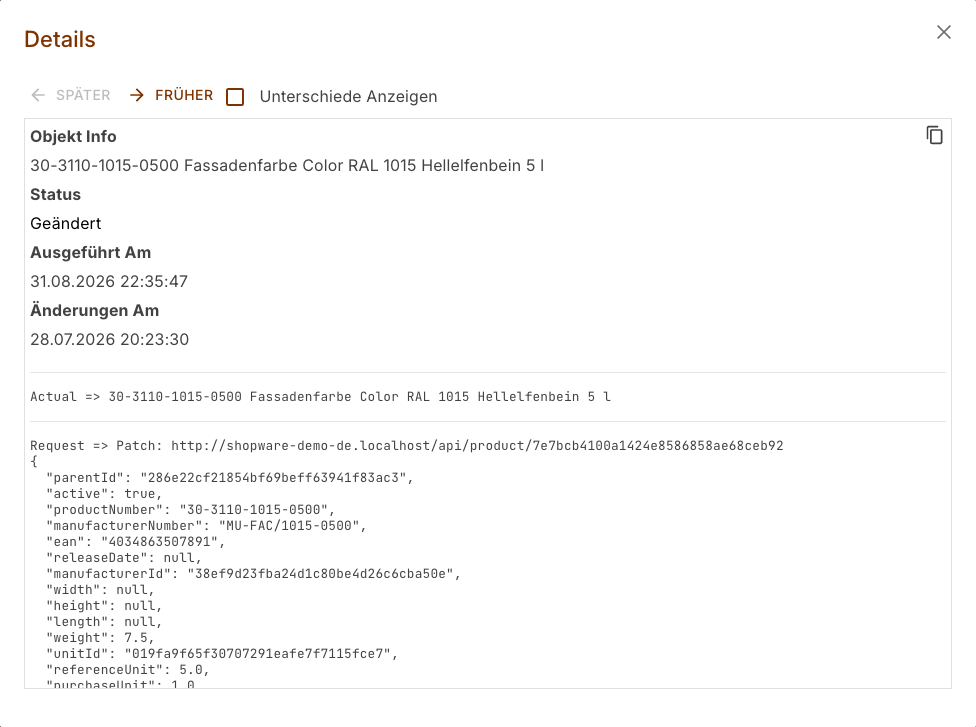Close the Details dialog
This screenshot has height=727, width=976.
tap(944, 32)
